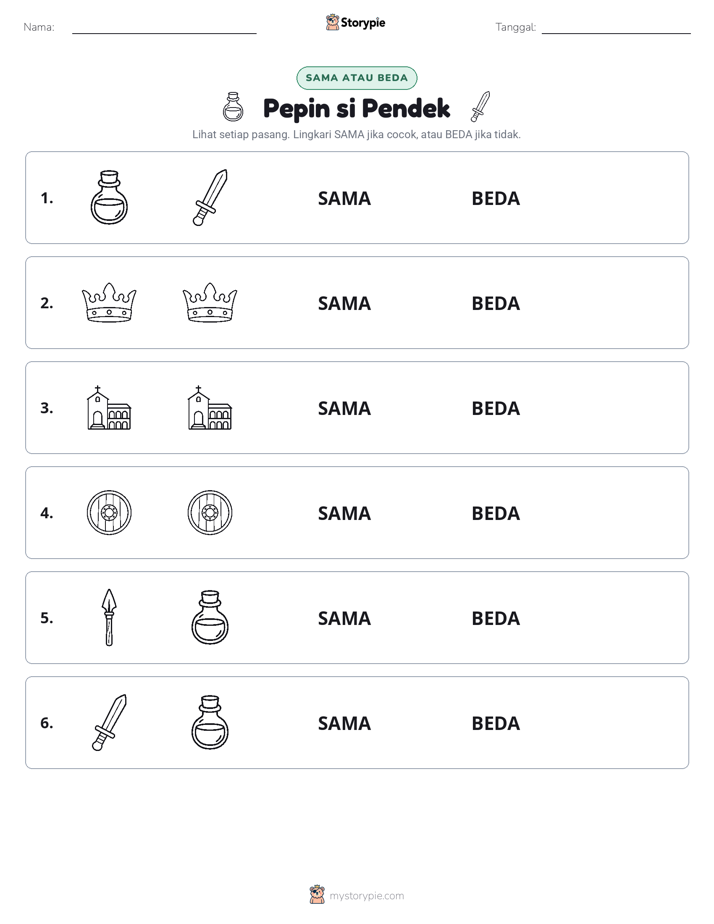Click the Storypie logo at top
Viewport: 714px width, 924px height.
click(355, 22)
